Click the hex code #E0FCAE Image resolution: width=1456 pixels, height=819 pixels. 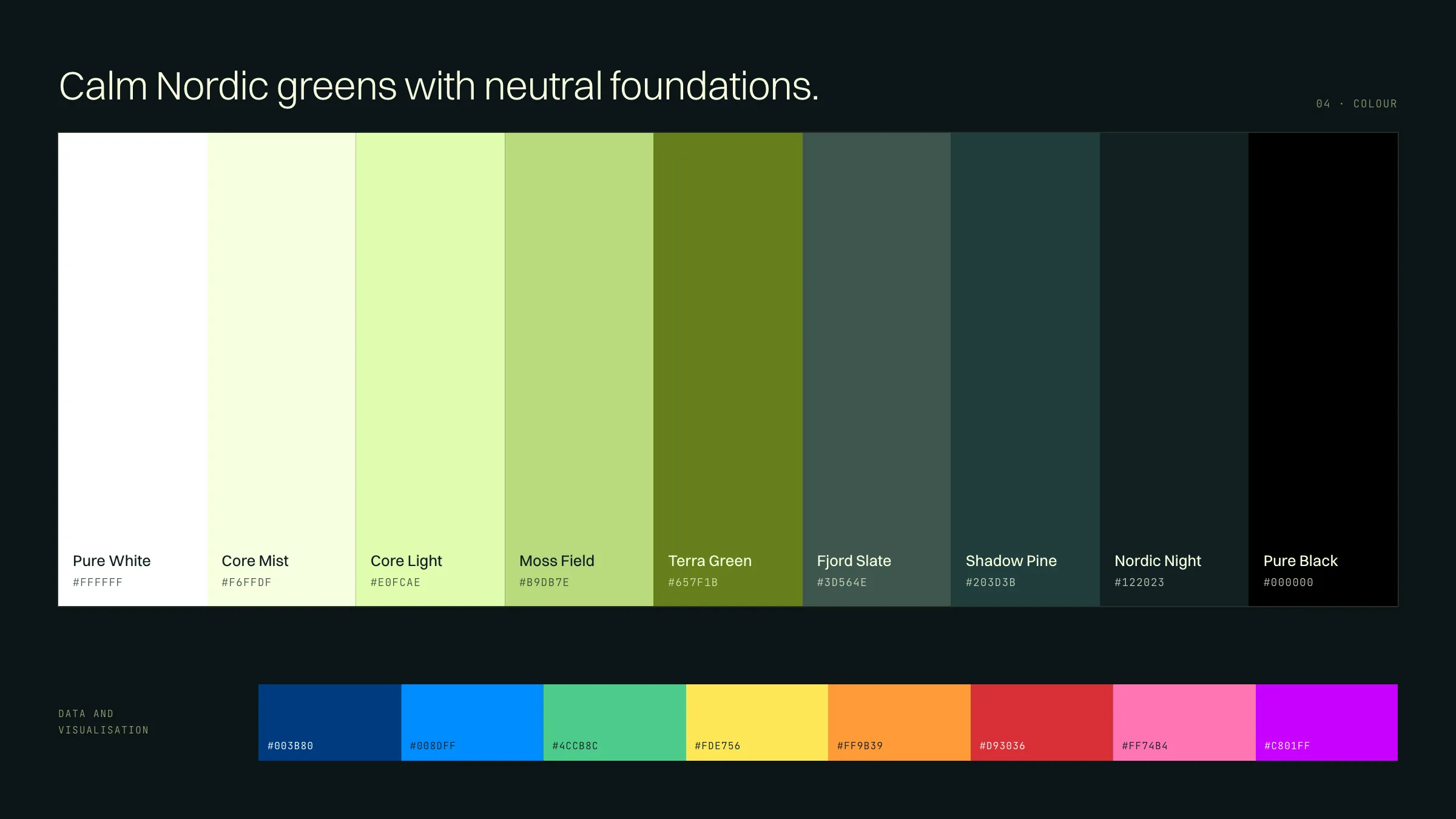pyautogui.click(x=396, y=582)
